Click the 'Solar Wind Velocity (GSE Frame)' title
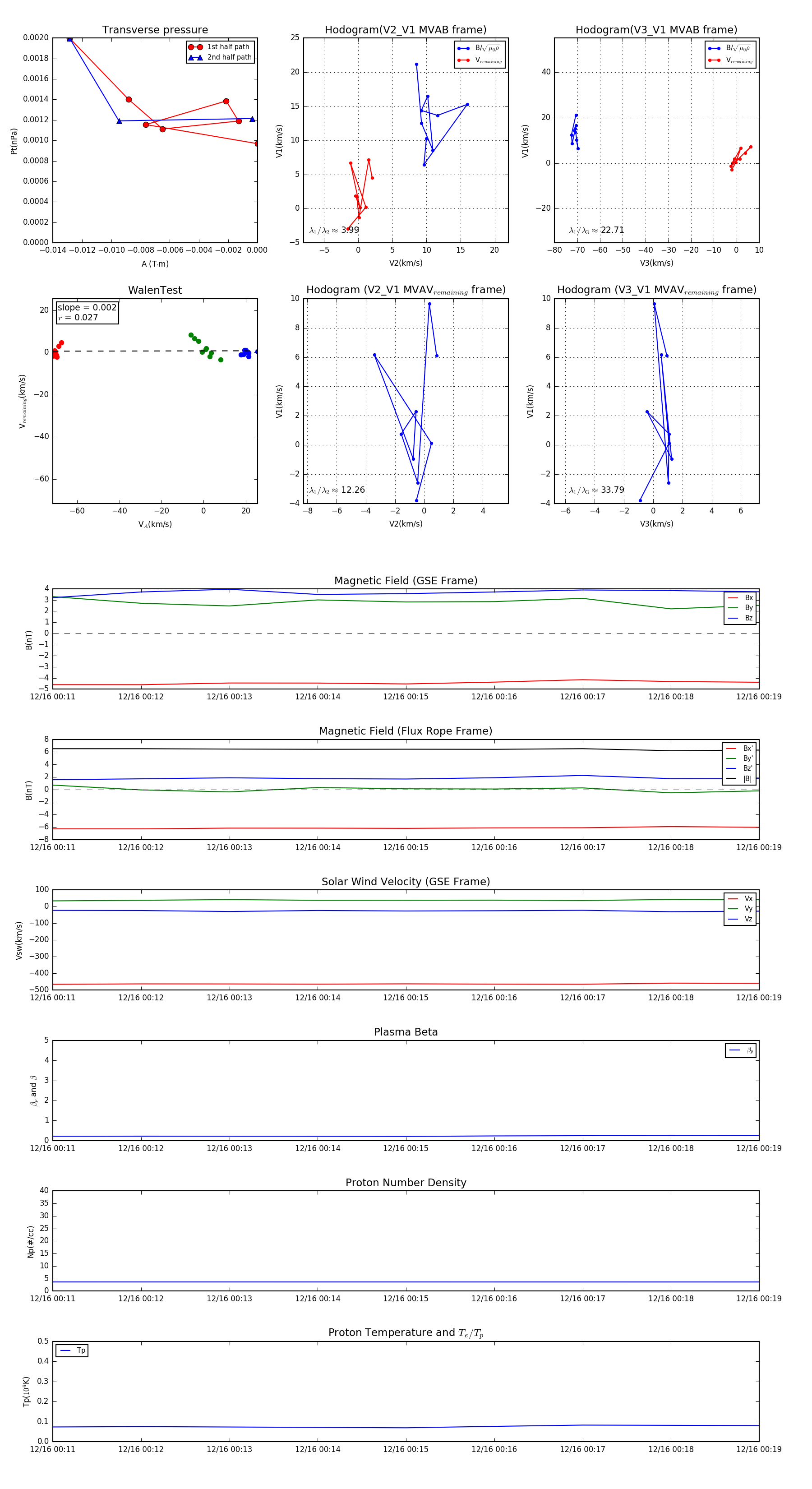This screenshot has width=812, height=1489. coord(406,882)
